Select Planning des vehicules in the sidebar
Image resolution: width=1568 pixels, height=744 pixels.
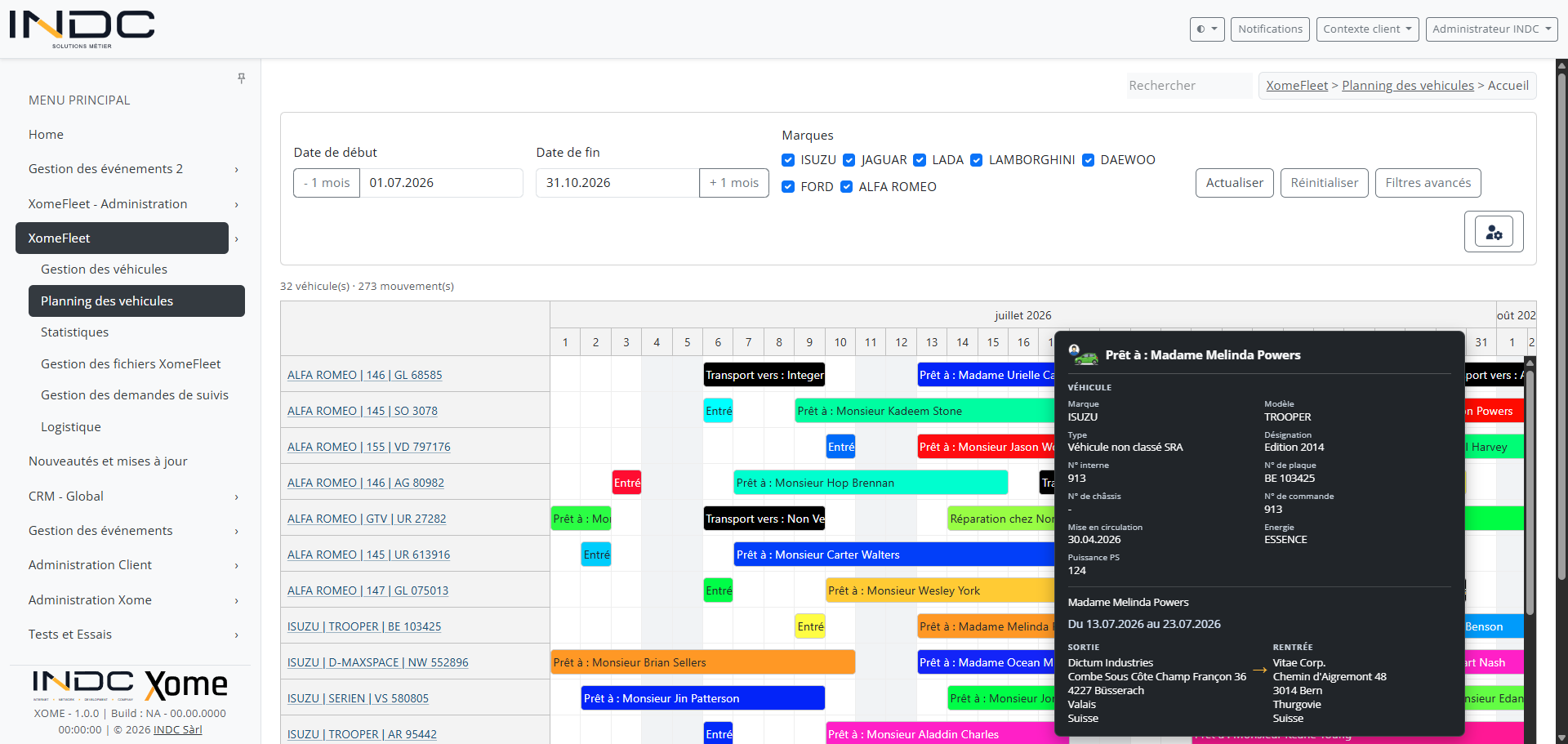pos(136,301)
